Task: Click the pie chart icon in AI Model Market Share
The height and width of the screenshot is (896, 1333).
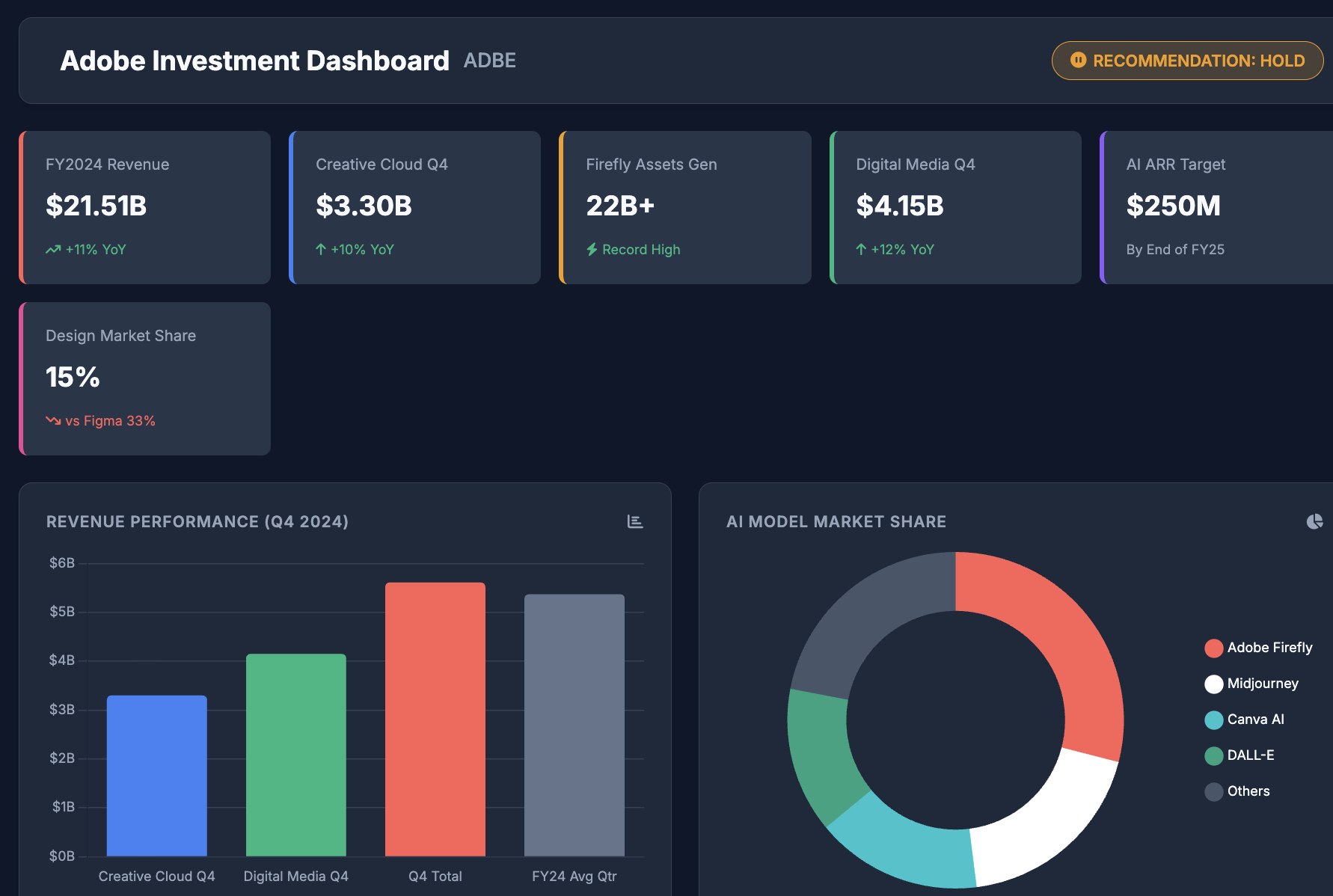Action: coord(1314,521)
